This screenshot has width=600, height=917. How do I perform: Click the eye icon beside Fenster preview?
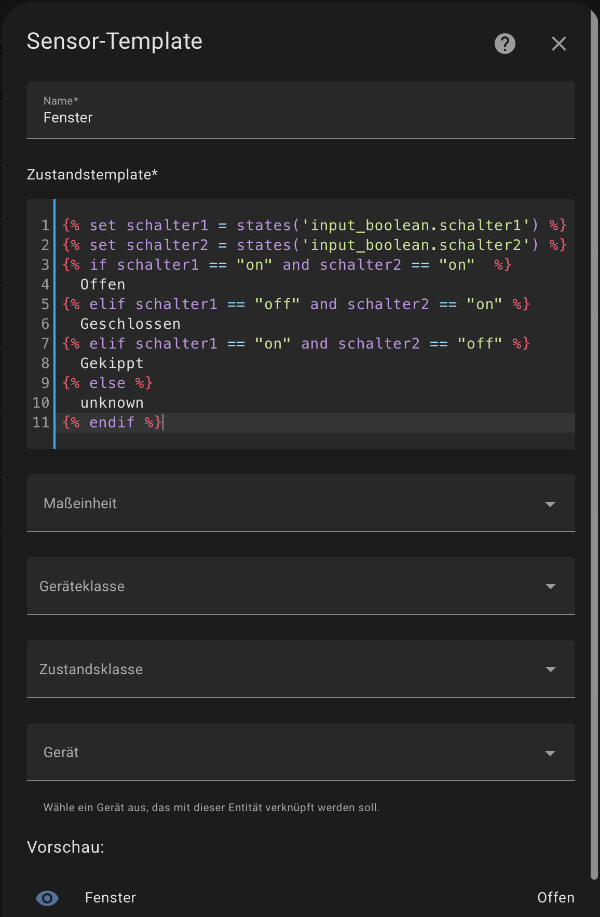tap(47, 898)
